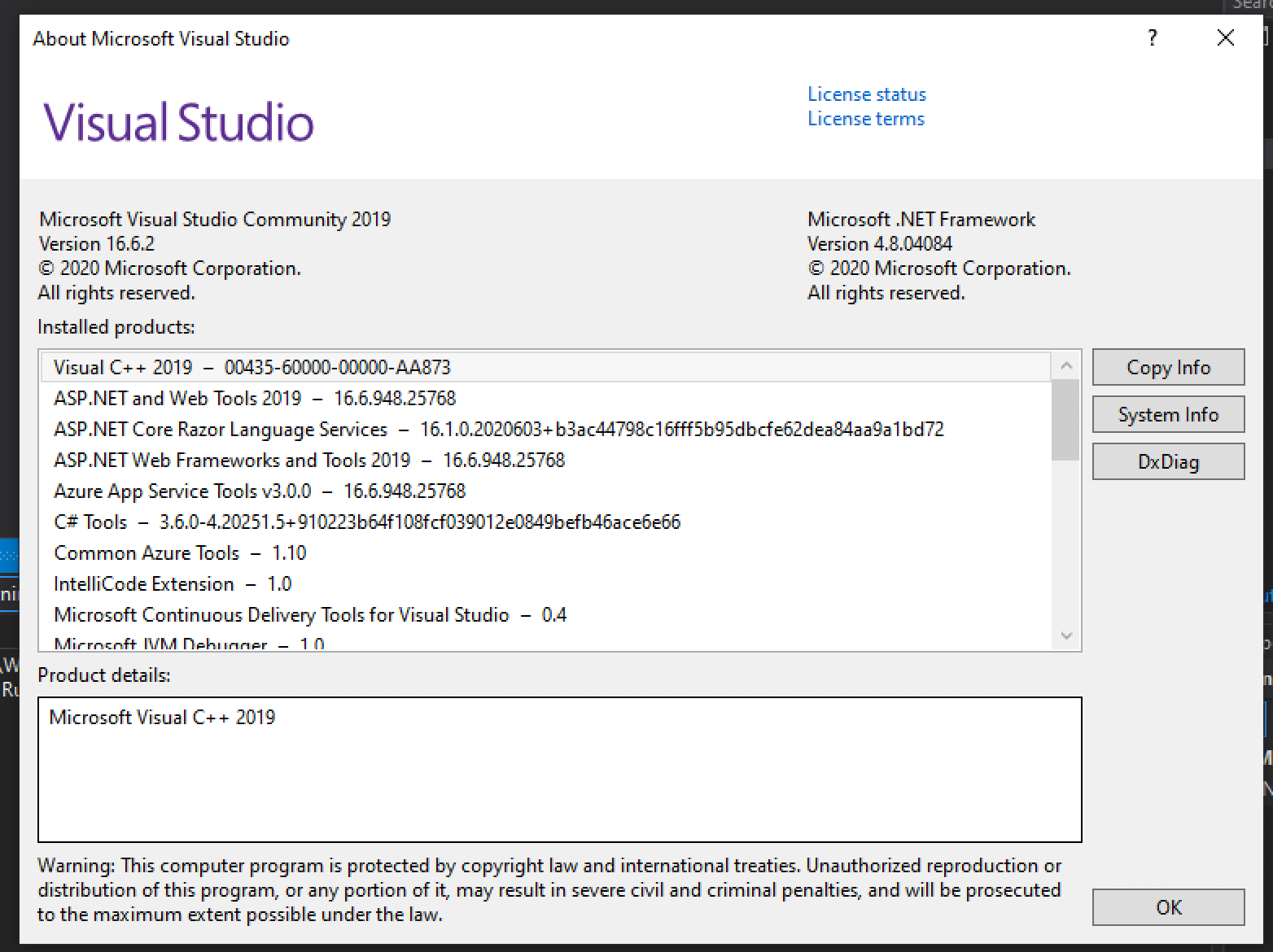Open License status

coord(865,94)
